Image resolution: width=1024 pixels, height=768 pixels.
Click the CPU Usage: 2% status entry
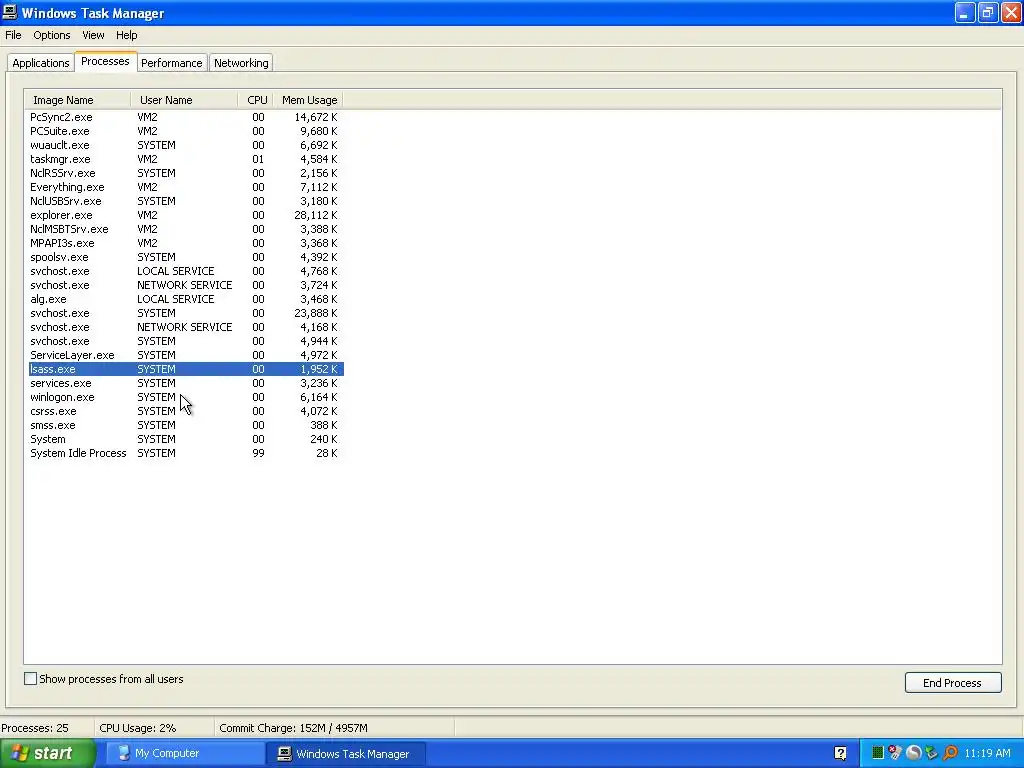pyautogui.click(x=138, y=728)
